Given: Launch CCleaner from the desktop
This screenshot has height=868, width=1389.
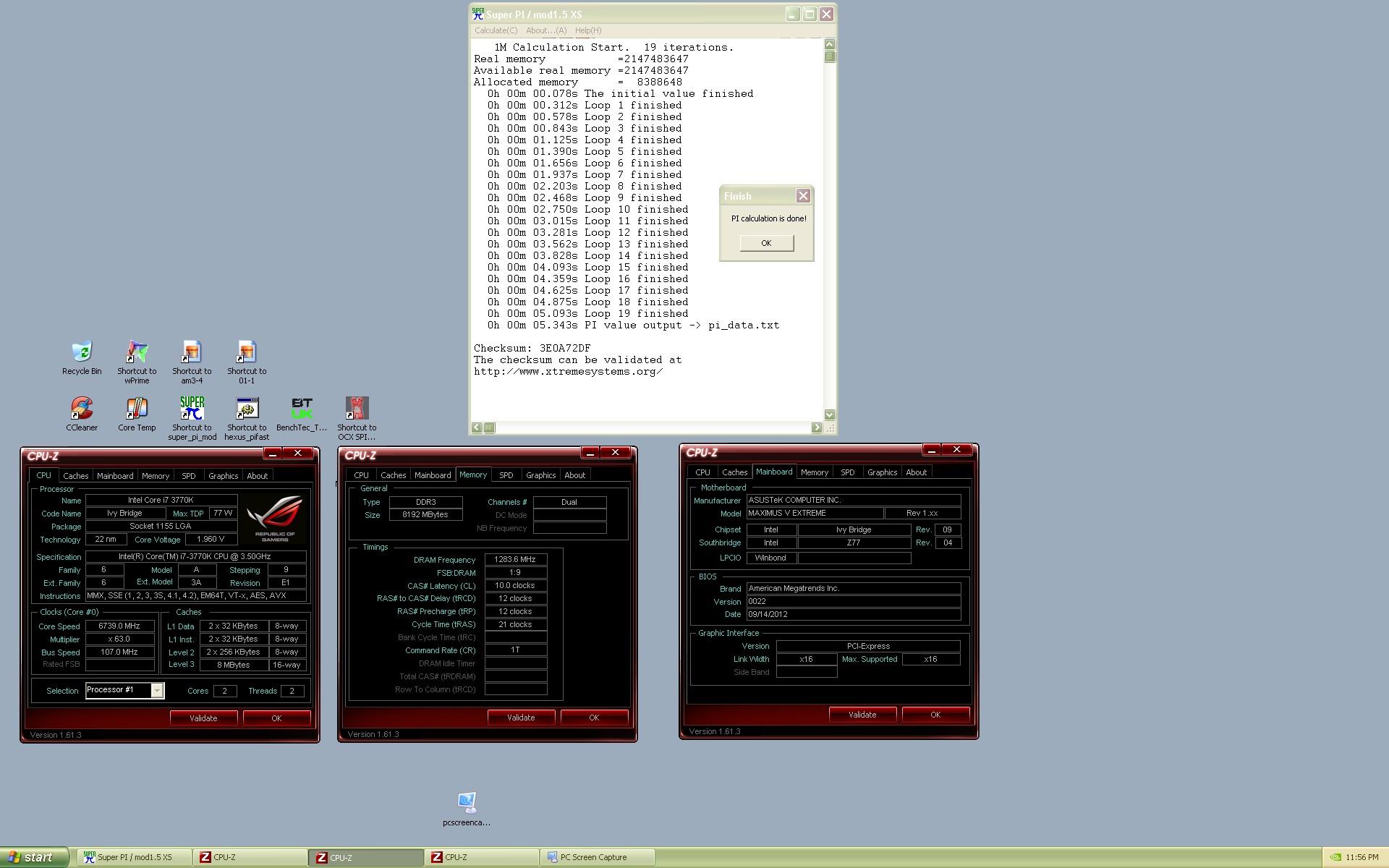Looking at the screenshot, I should (x=82, y=414).
